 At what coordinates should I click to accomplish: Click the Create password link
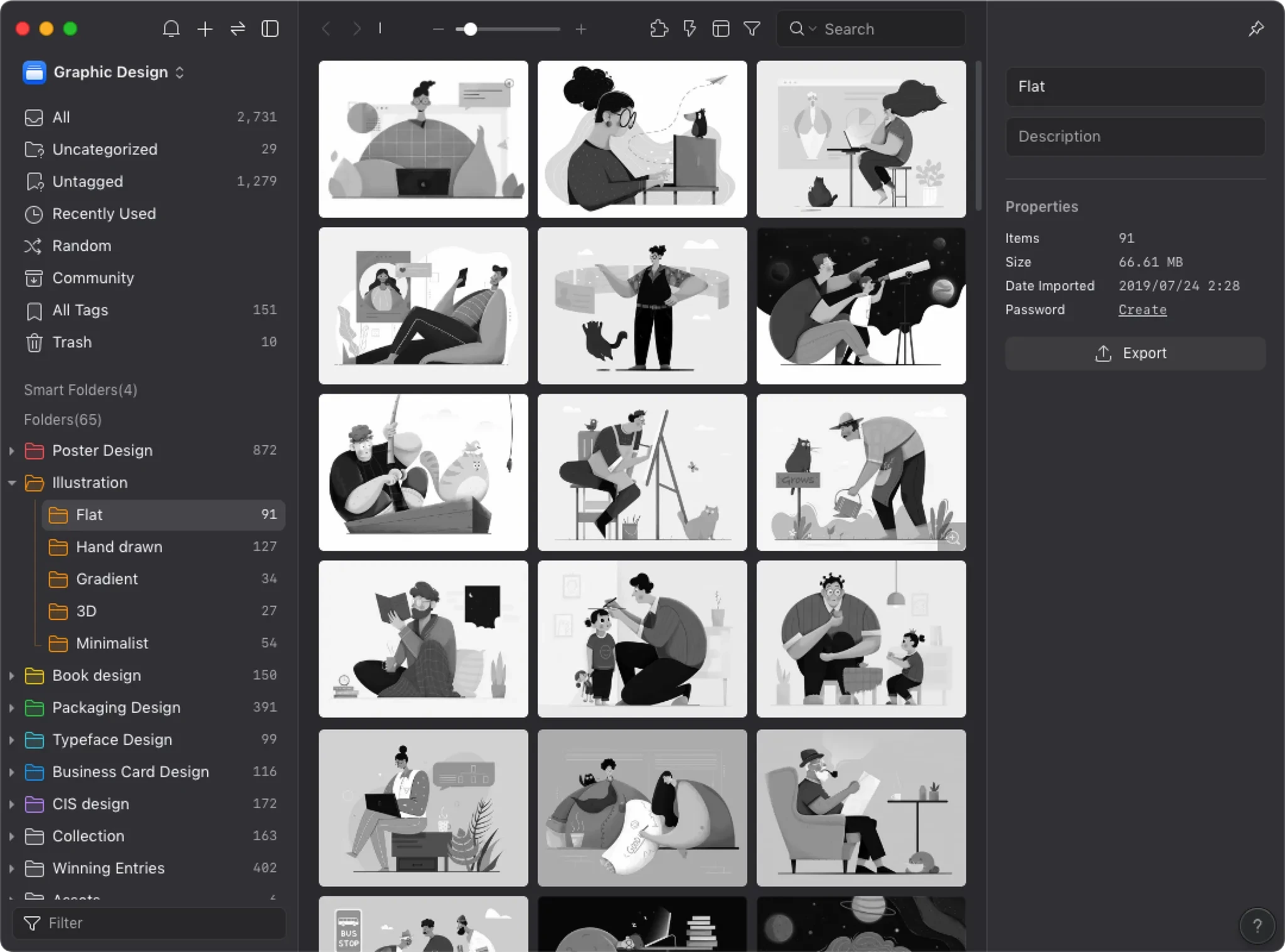(1142, 309)
